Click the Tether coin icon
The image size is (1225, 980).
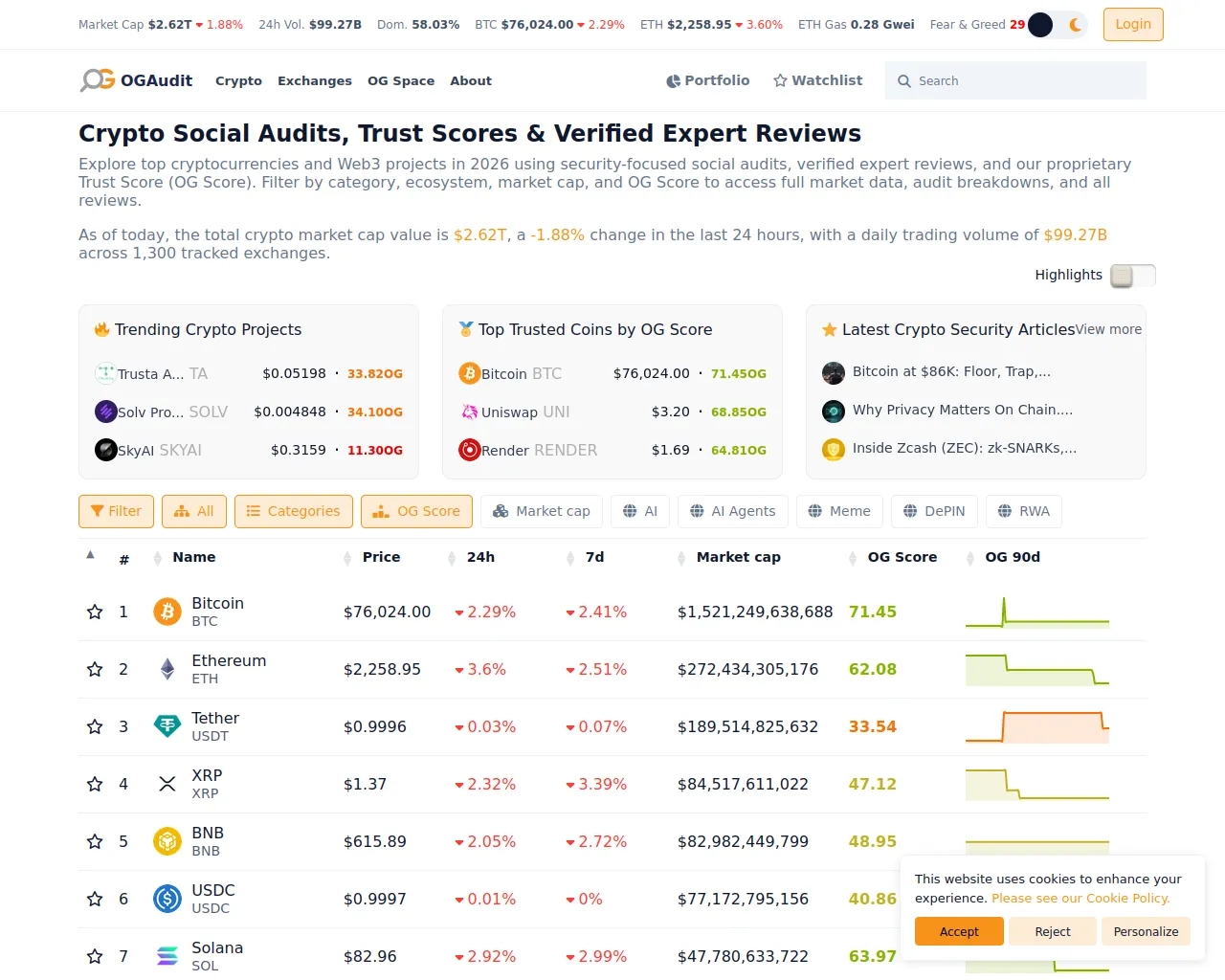pyautogui.click(x=167, y=726)
